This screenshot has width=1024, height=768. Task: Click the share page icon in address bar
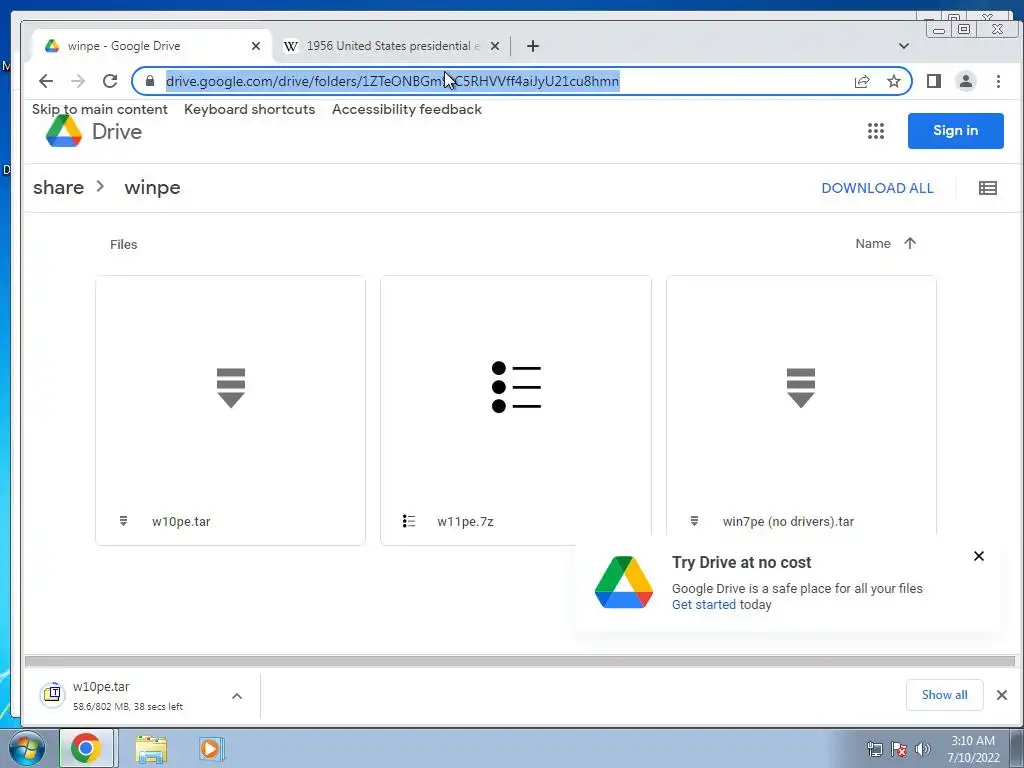862,81
